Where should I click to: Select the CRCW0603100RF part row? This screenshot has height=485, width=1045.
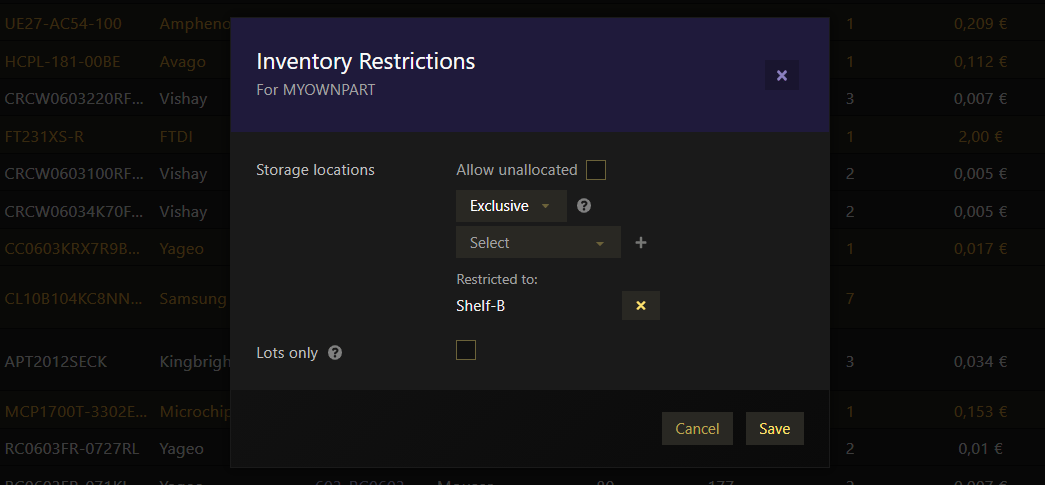click(x=73, y=174)
